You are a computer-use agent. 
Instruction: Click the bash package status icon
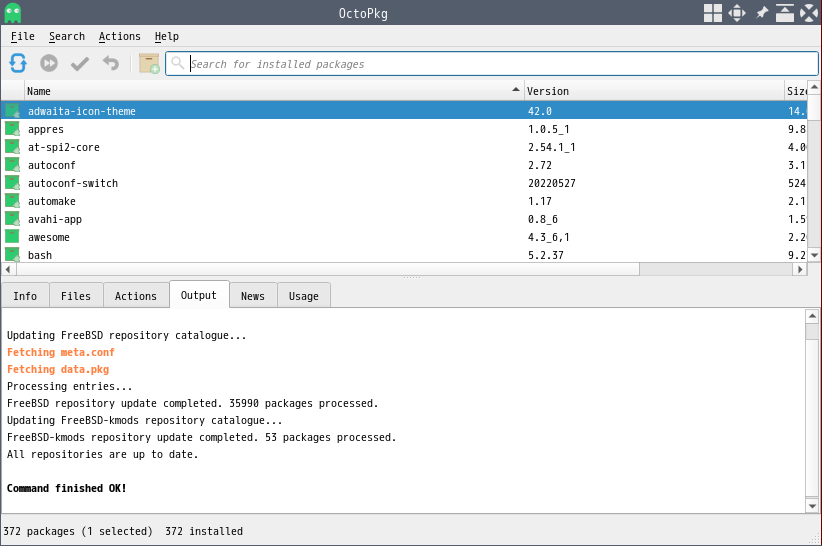click(13, 255)
